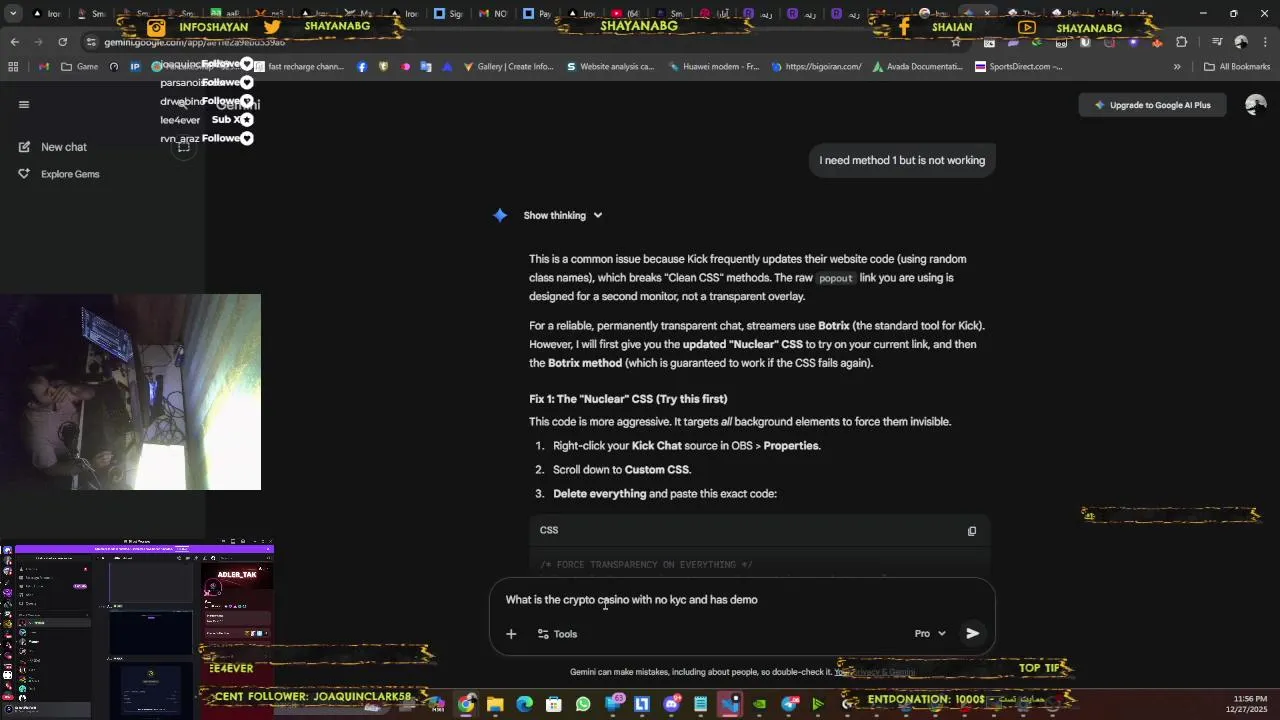The width and height of the screenshot is (1280, 720).
Task: Open the Pro model selector dropdown
Action: (930, 634)
